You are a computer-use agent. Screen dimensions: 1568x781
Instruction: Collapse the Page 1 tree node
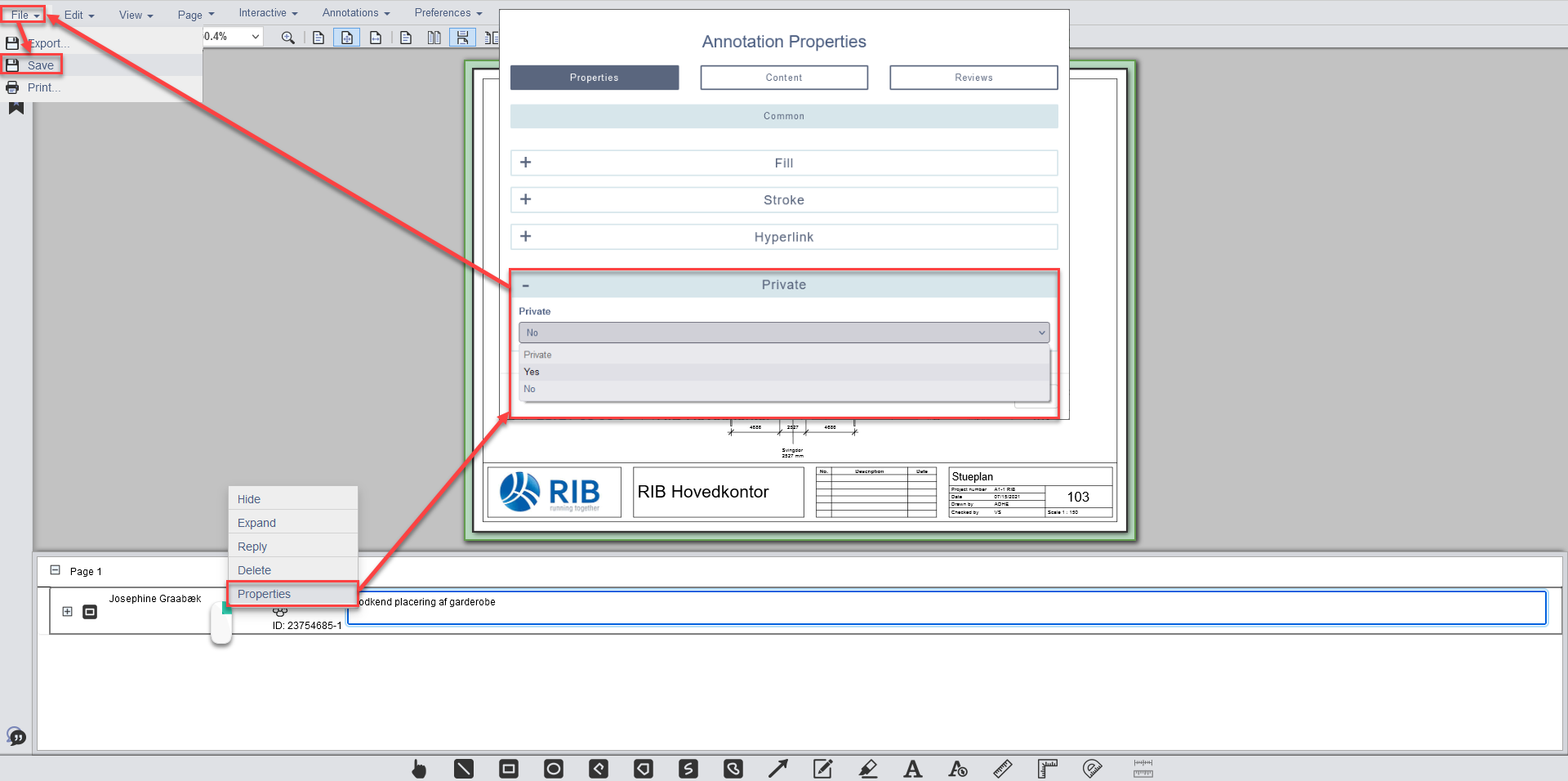click(56, 570)
